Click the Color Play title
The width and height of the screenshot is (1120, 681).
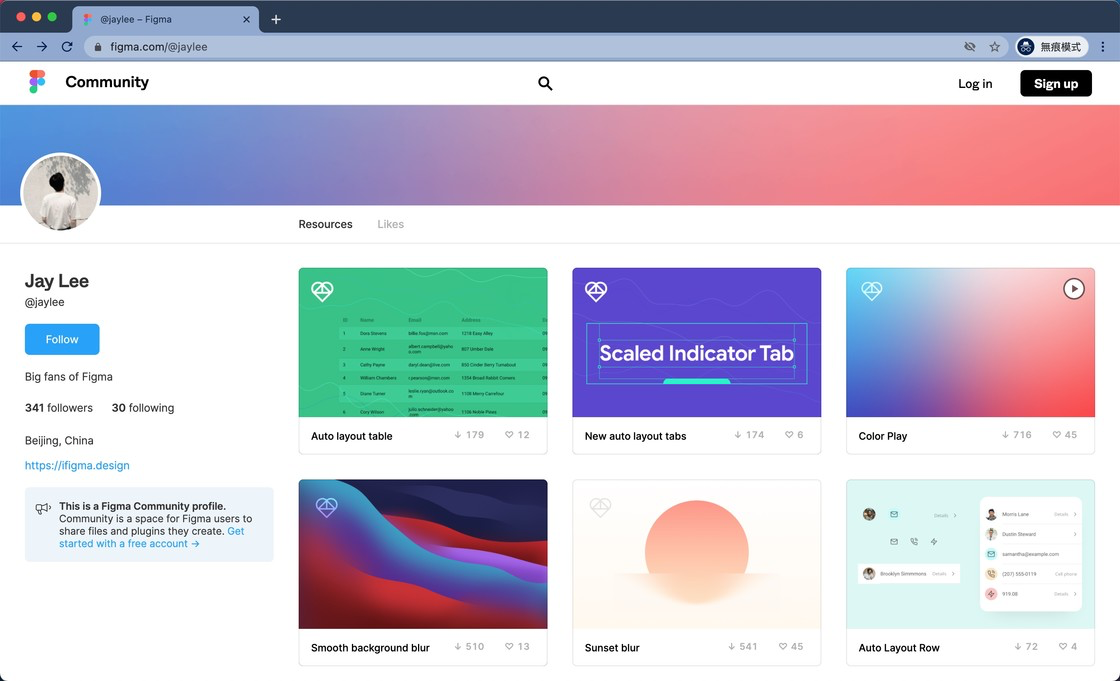(x=882, y=436)
